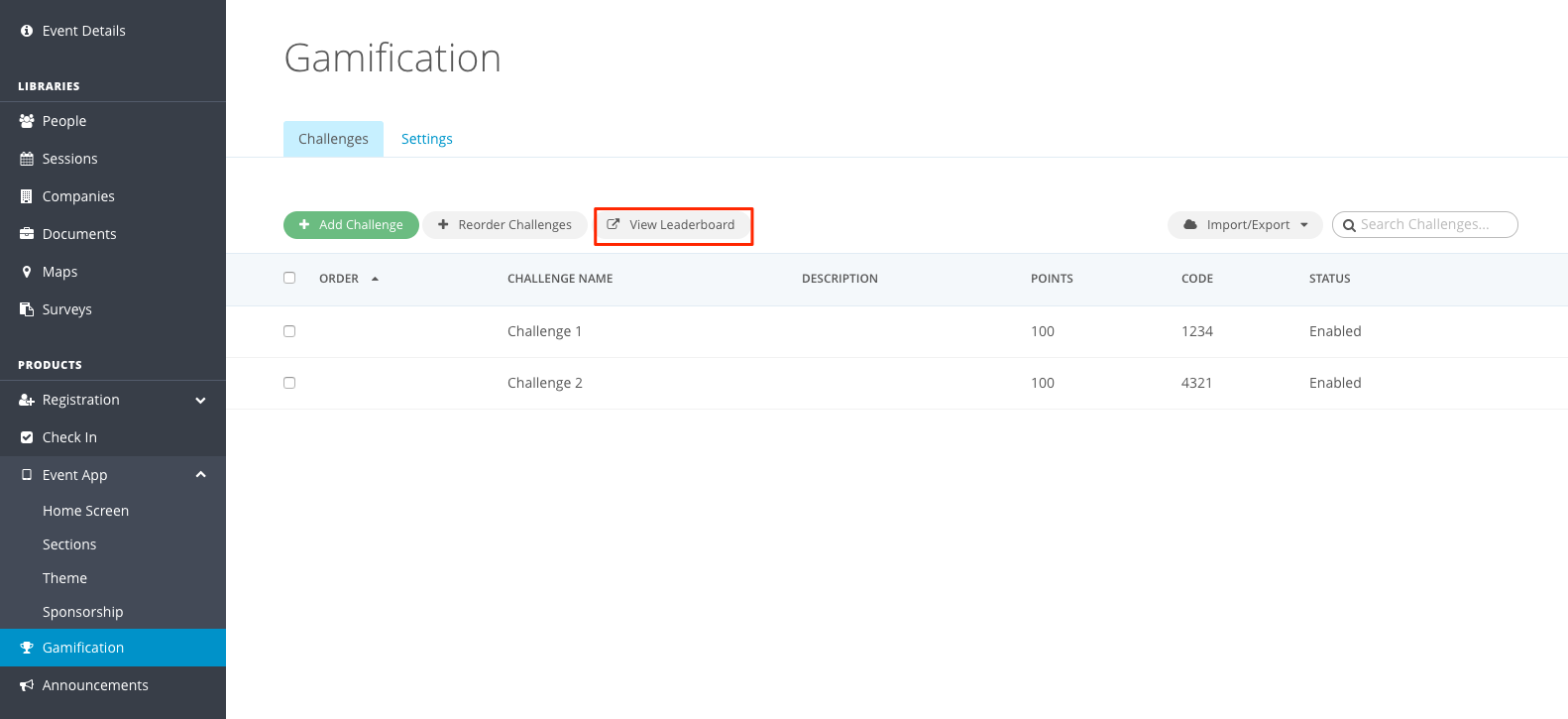The width and height of the screenshot is (1568, 719).
Task: Expand the Registration submenu chevron
Action: [200, 401]
